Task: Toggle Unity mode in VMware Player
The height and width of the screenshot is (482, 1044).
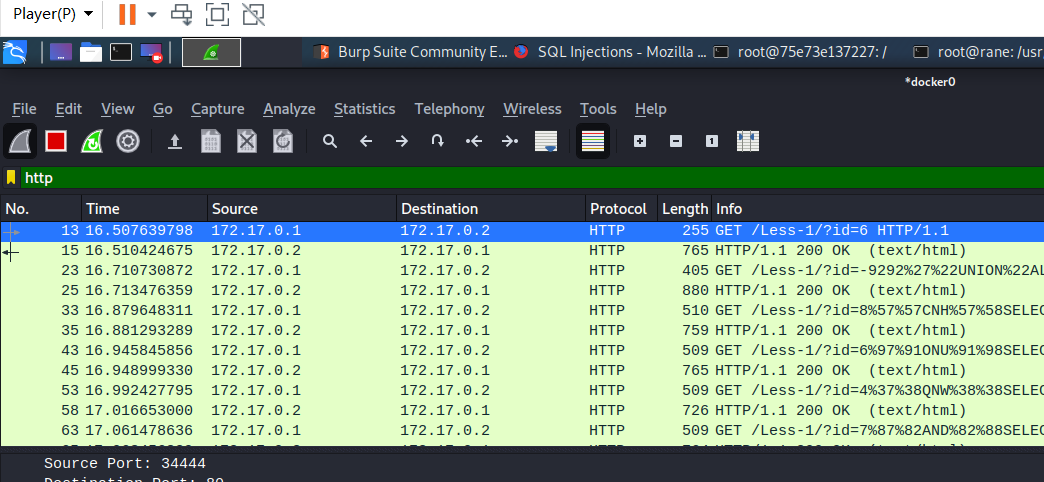Action: point(253,14)
